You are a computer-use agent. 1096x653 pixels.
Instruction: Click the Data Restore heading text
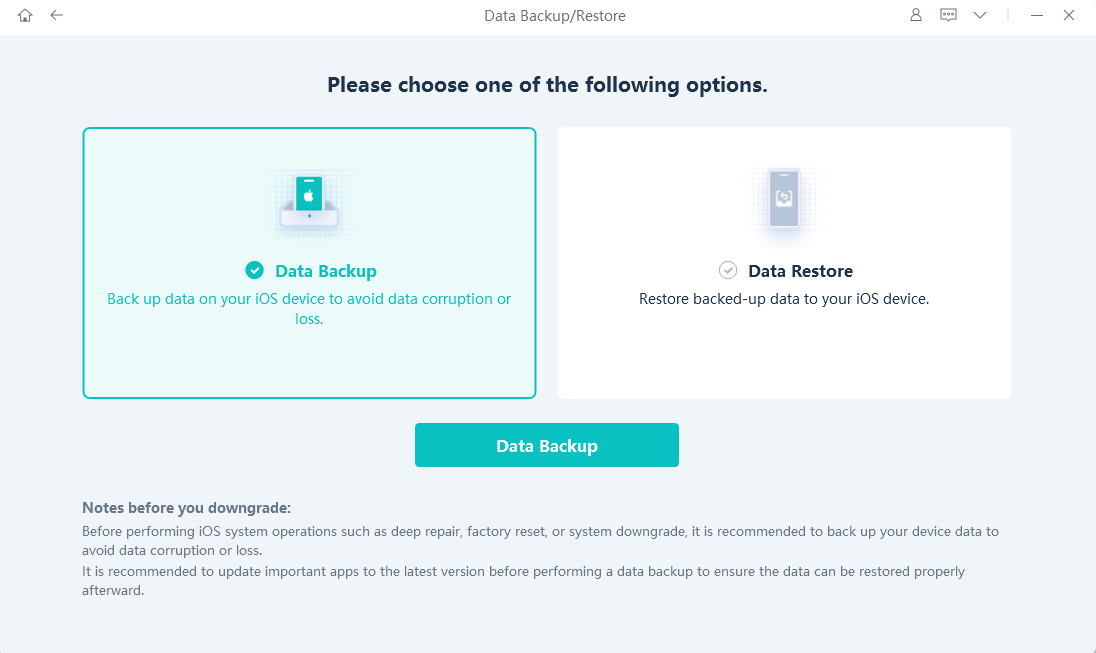800,271
